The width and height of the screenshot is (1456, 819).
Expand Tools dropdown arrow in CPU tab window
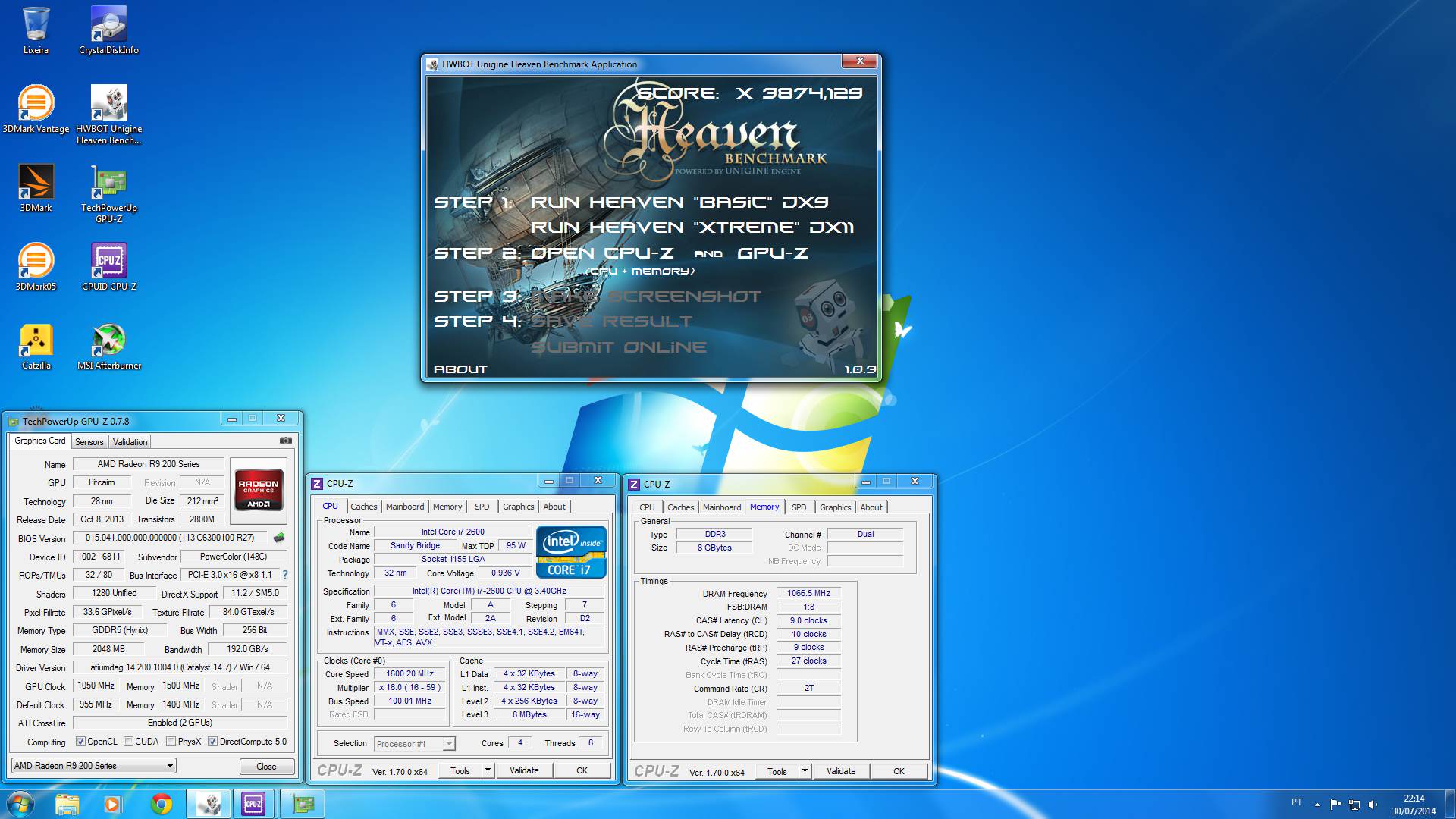pos(488,770)
